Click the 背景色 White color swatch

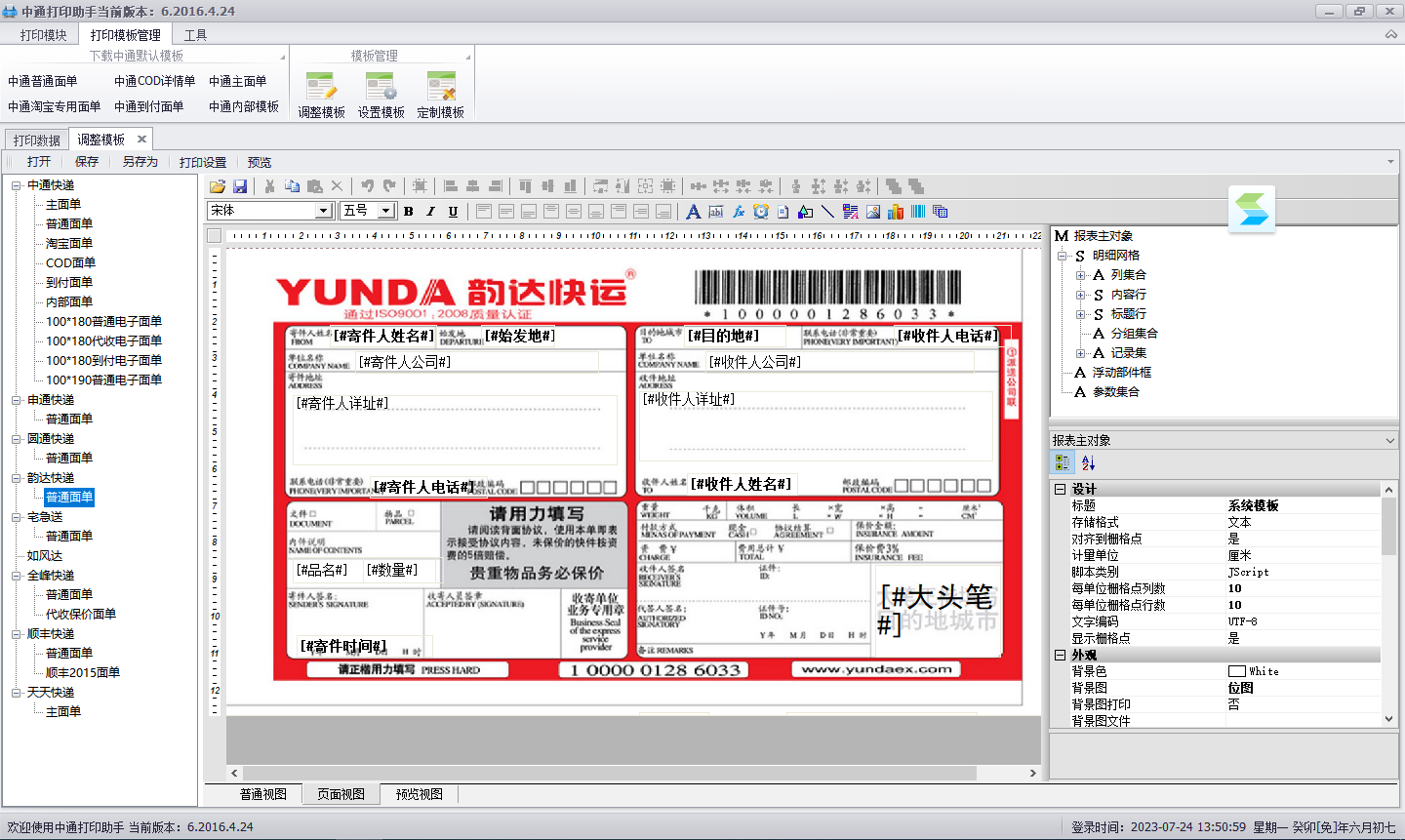1237,671
